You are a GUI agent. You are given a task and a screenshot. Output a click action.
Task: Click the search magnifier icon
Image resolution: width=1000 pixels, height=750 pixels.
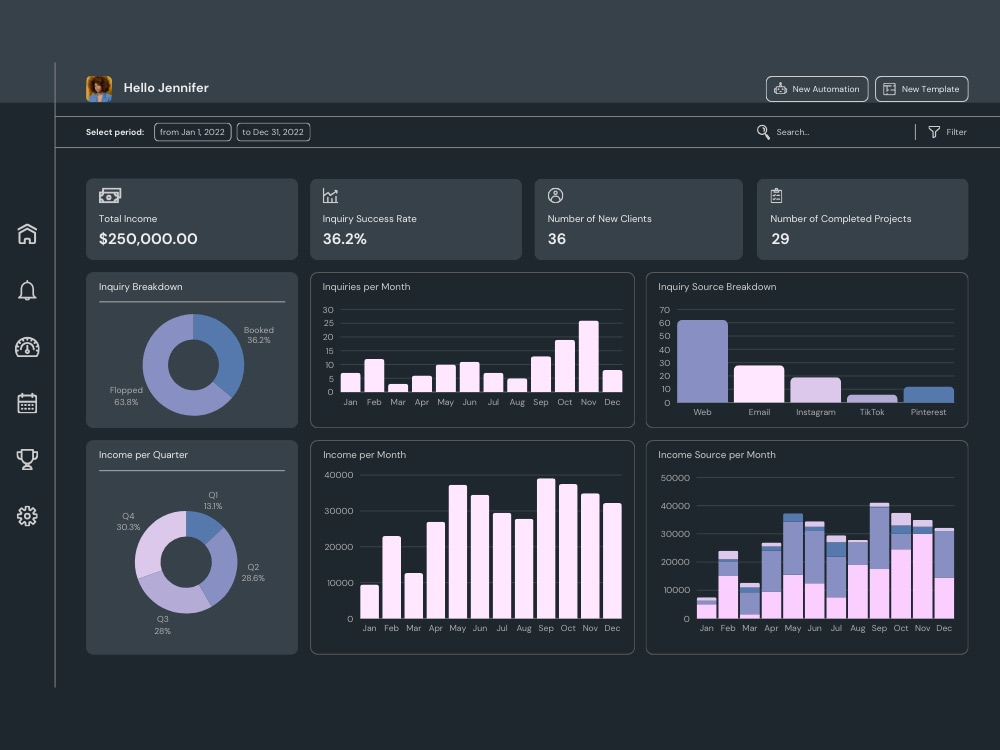coord(763,132)
